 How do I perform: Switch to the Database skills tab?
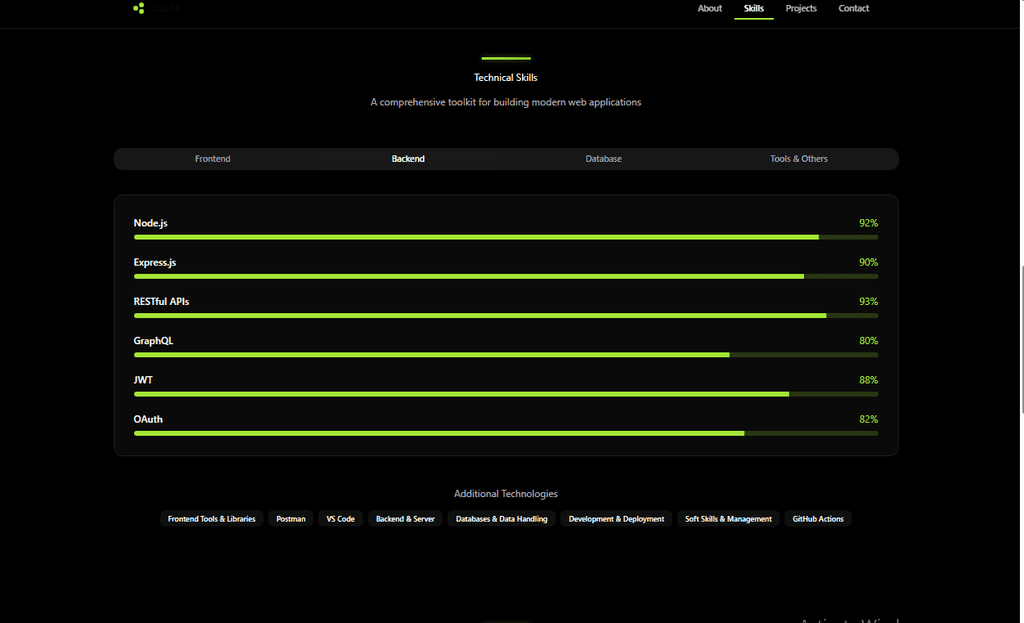[x=603, y=159]
